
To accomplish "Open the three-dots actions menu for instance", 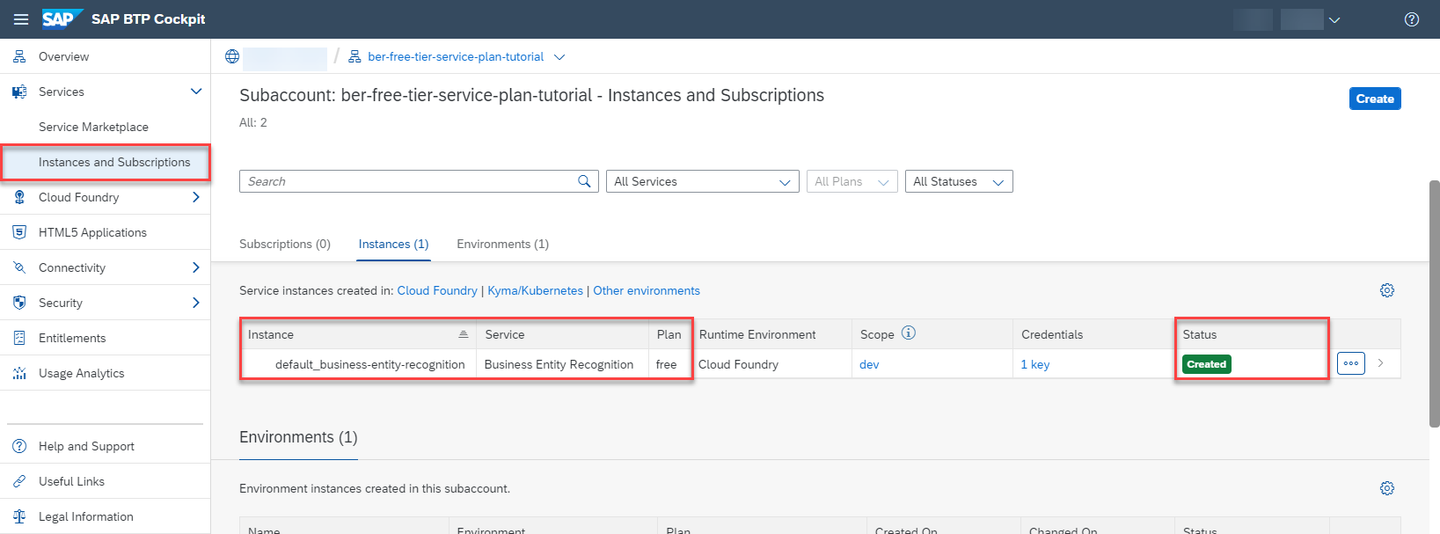I will pyautogui.click(x=1351, y=364).
